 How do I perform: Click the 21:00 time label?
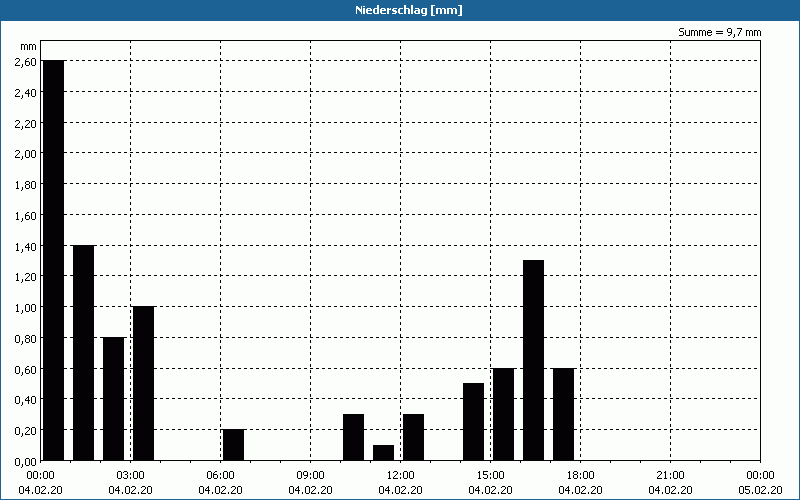tap(670, 475)
